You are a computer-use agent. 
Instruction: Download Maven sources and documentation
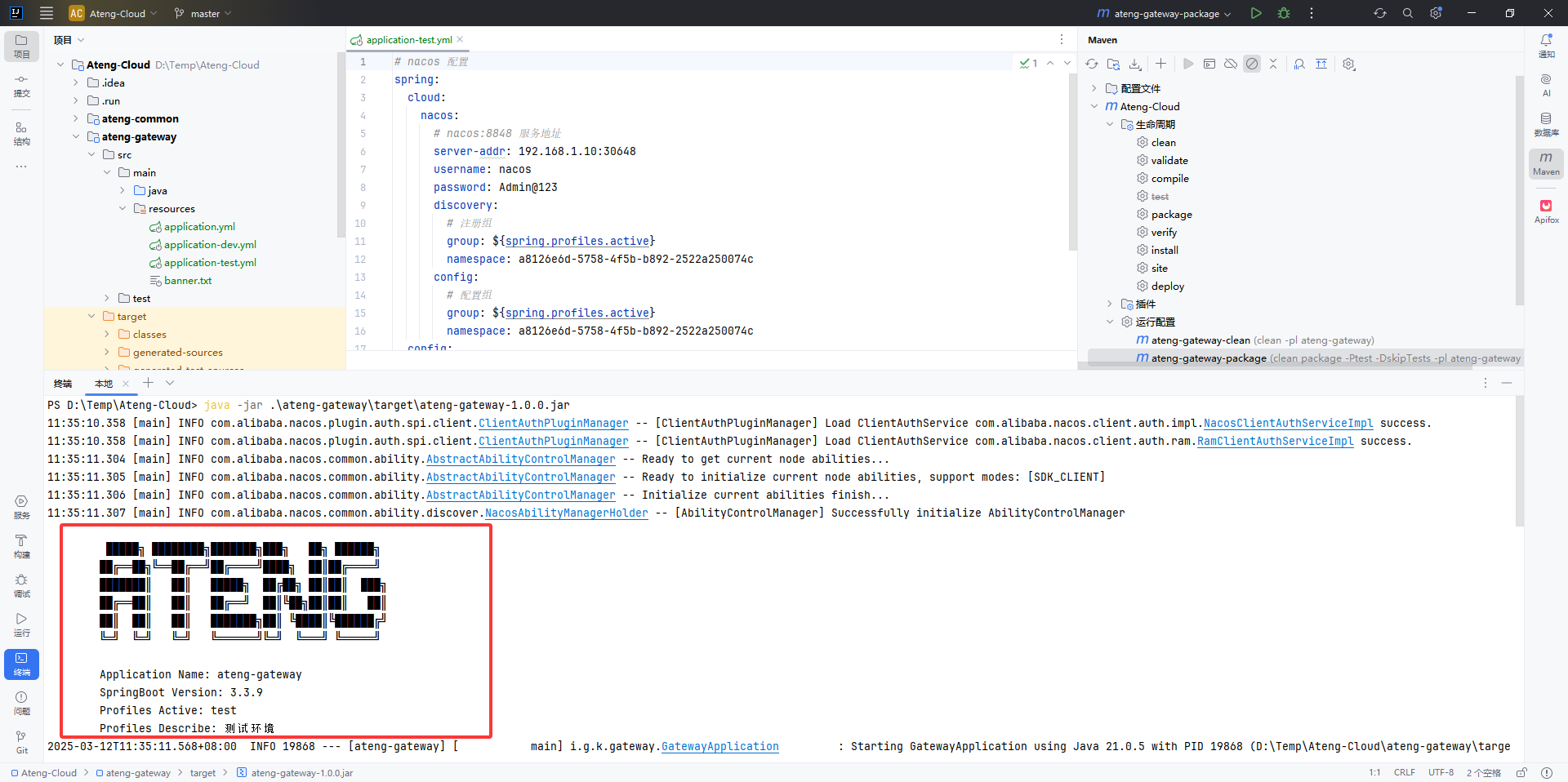coord(1135,64)
